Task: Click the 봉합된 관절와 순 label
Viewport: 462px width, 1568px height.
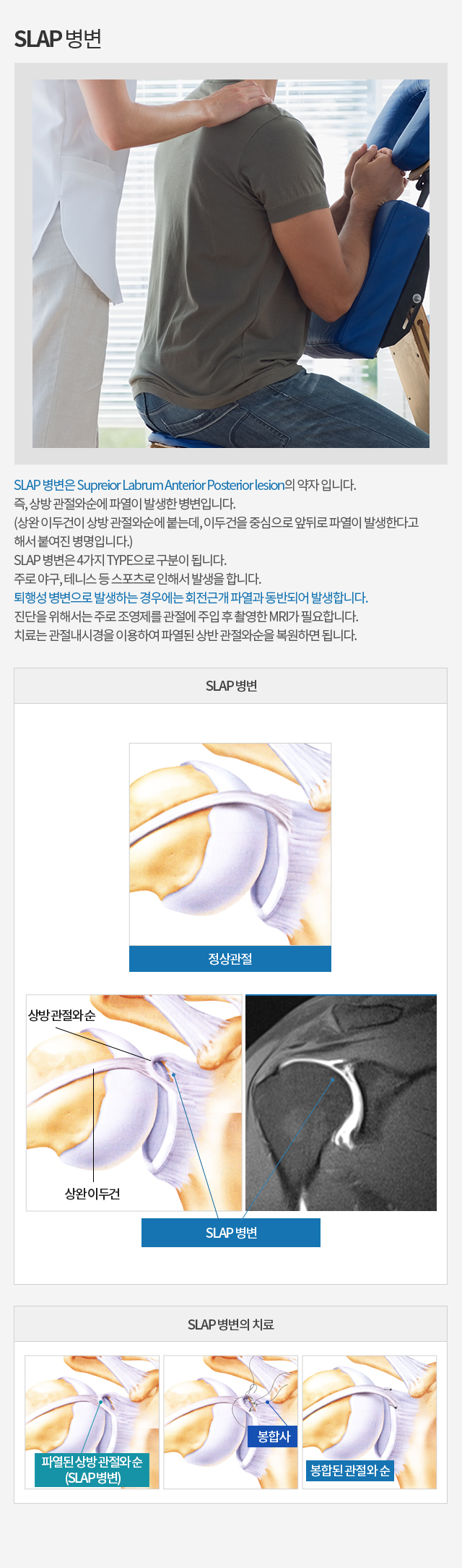Action: pos(350,1470)
